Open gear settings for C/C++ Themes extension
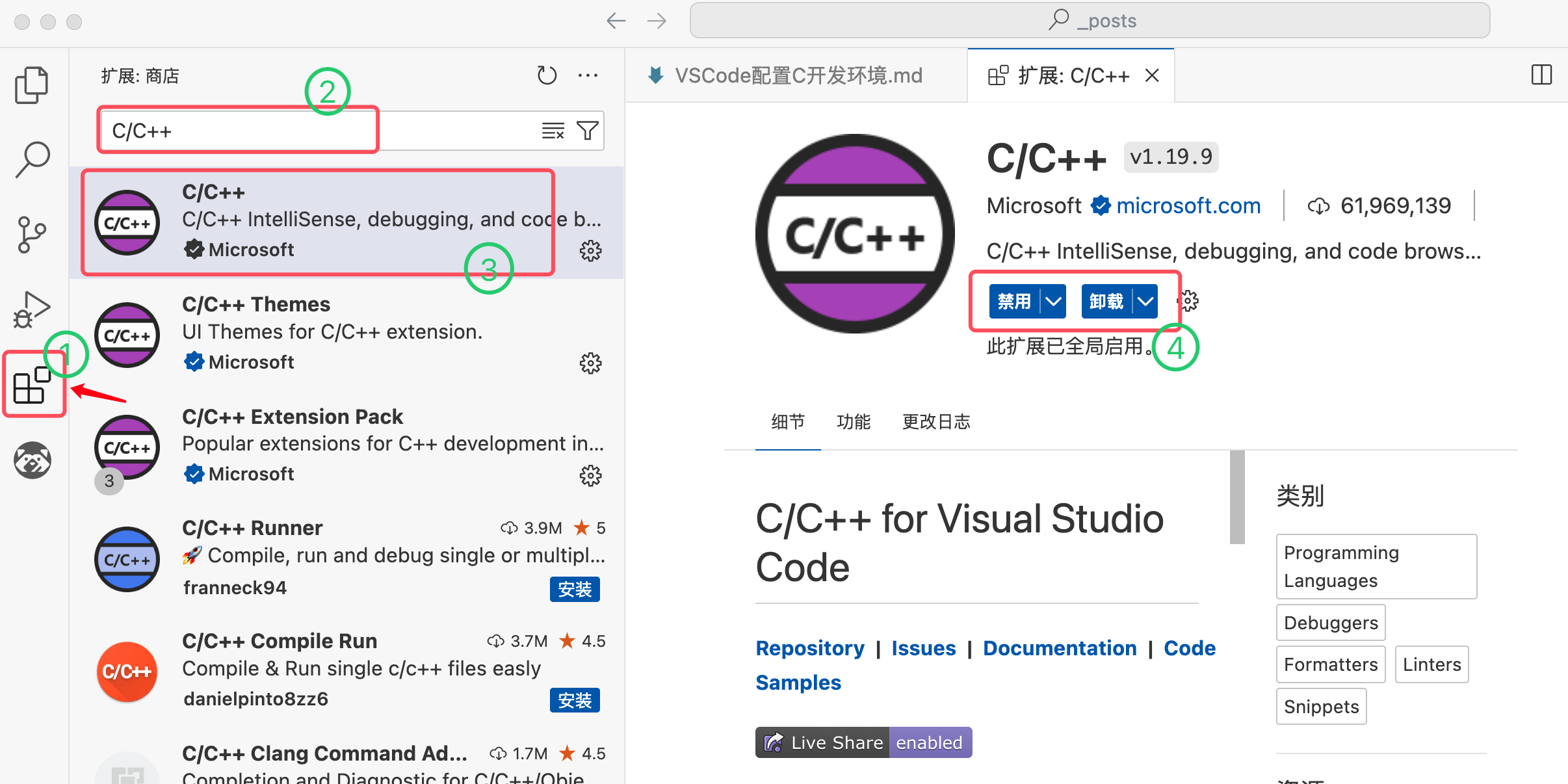This screenshot has width=1568, height=784. click(x=590, y=363)
